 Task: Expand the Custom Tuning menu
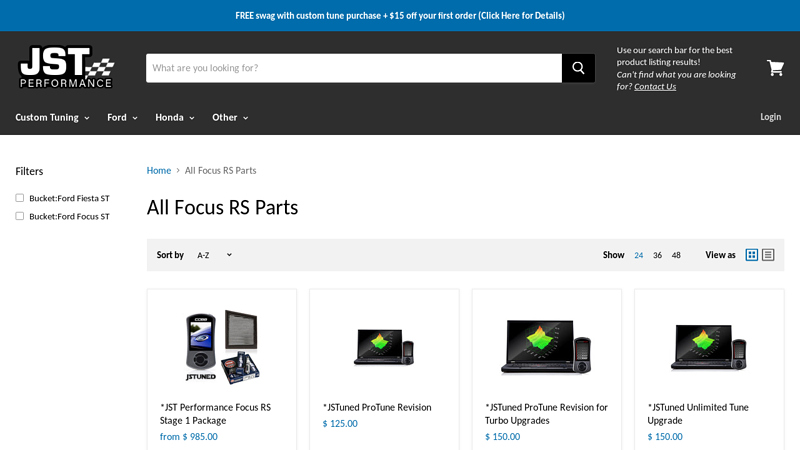[53, 117]
